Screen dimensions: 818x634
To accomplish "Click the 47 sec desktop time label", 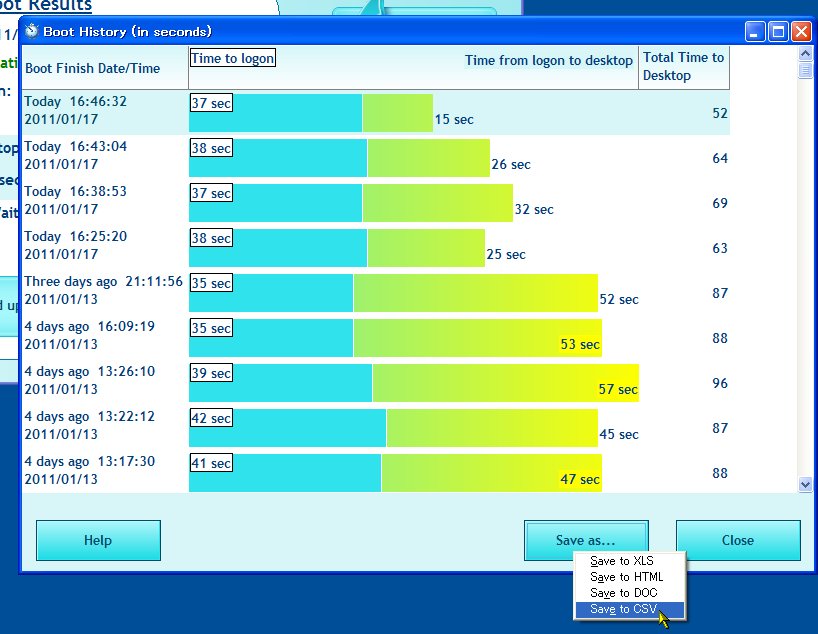I will tap(580, 479).
